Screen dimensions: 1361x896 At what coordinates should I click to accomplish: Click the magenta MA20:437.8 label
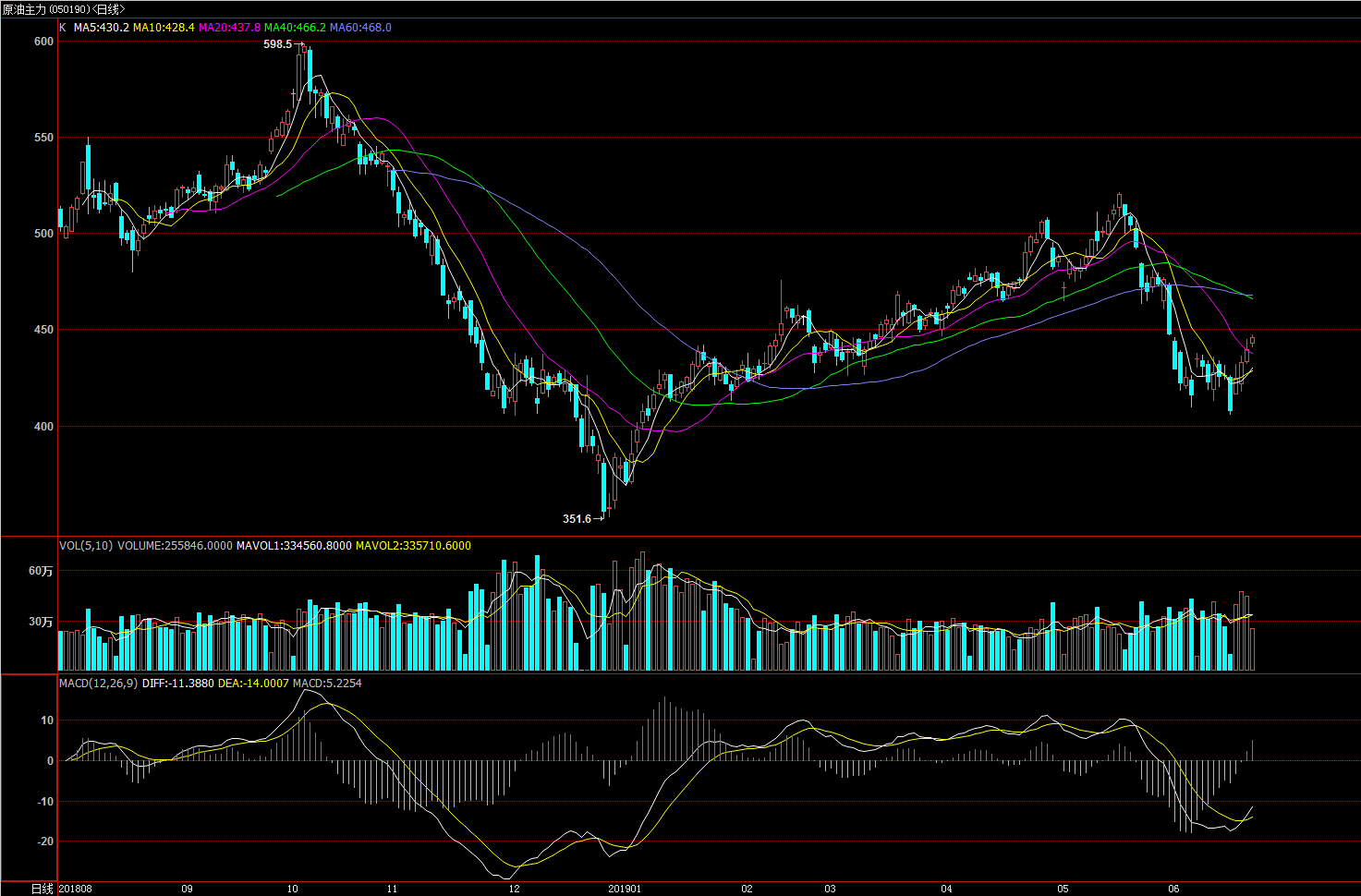tap(229, 28)
